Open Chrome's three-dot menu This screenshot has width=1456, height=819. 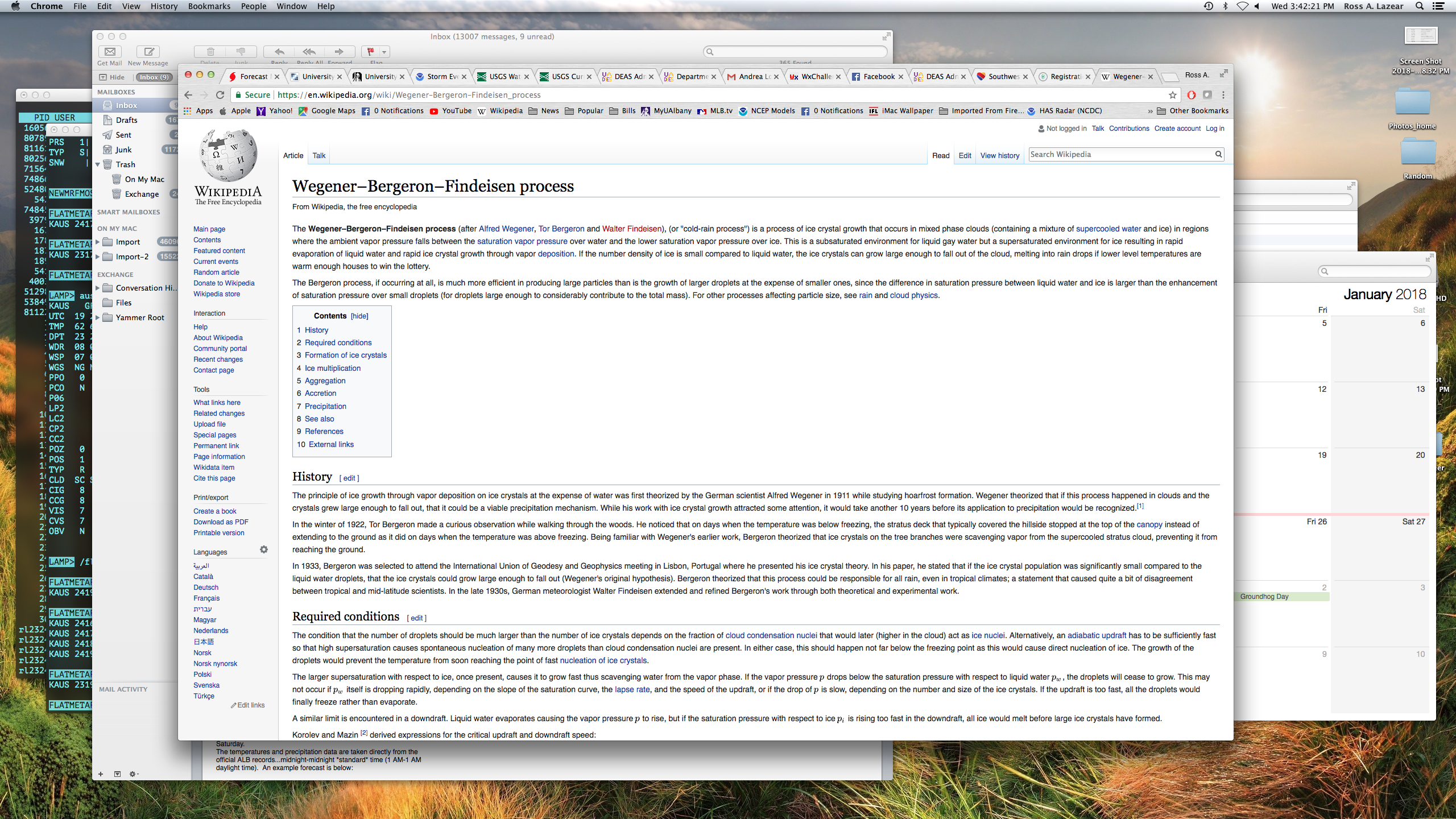click(x=1223, y=95)
